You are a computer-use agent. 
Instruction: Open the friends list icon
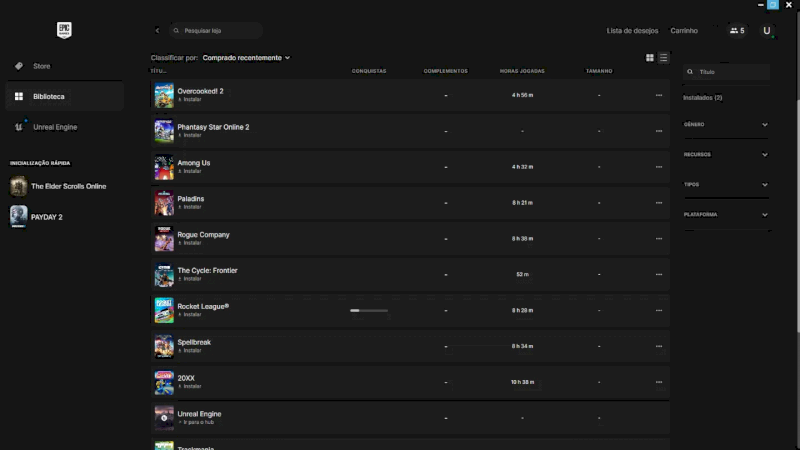[x=737, y=31]
